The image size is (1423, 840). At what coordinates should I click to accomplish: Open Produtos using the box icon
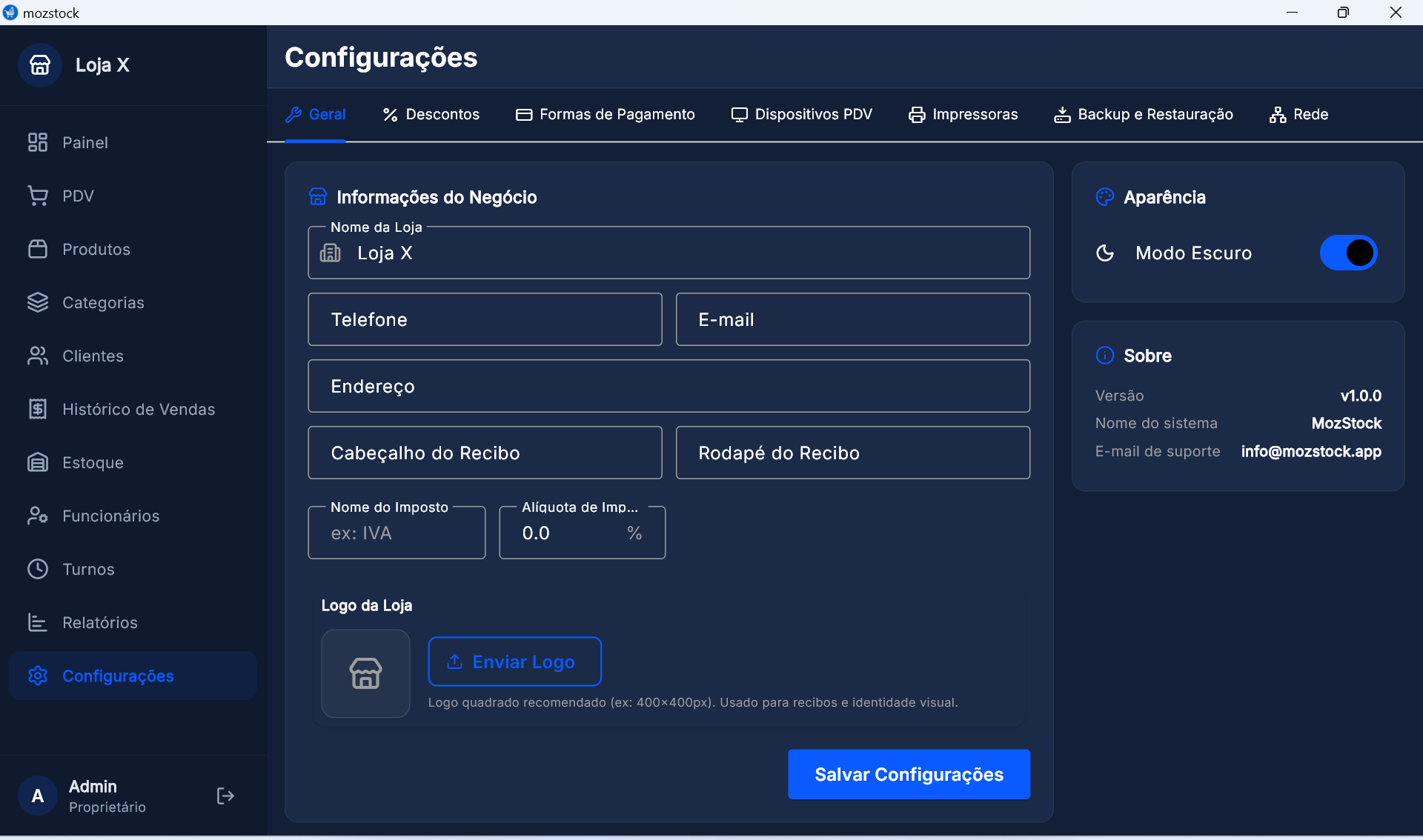38,249
